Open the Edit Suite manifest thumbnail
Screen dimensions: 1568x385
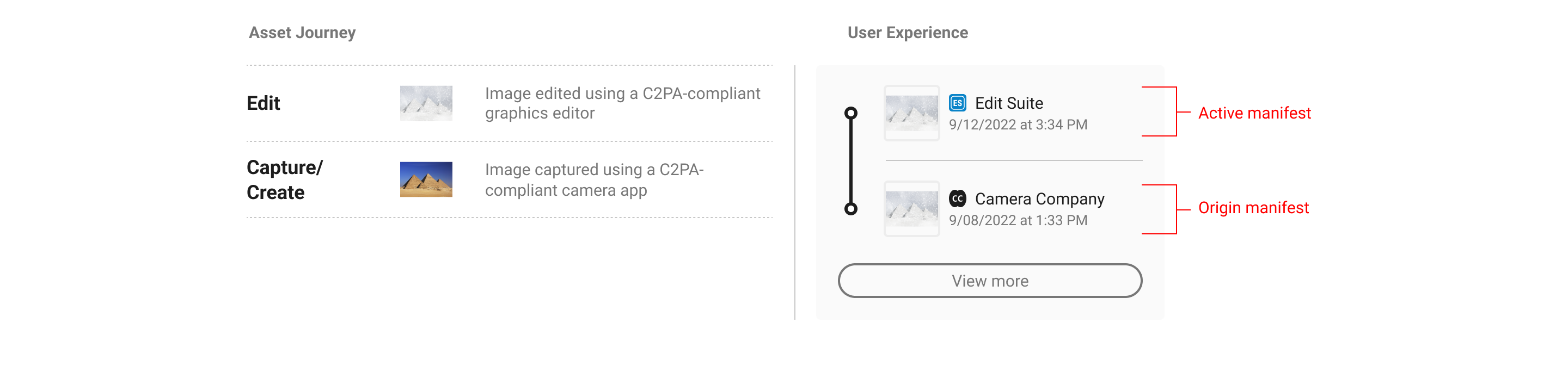click(x=911, y=113)
